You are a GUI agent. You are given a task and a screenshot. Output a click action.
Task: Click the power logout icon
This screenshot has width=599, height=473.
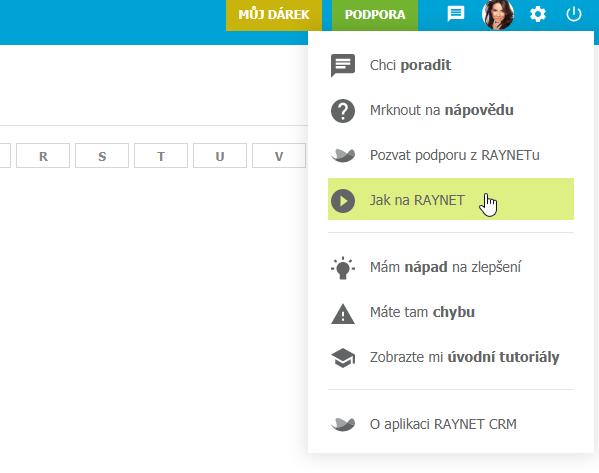(573, 15)
